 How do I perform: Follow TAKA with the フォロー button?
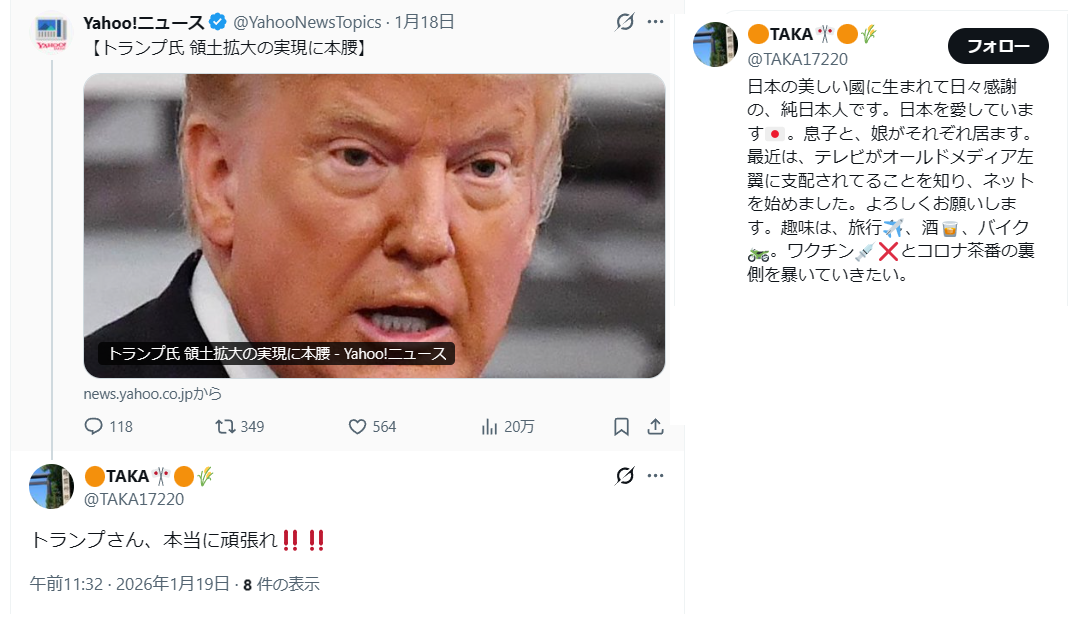(998, 46)
